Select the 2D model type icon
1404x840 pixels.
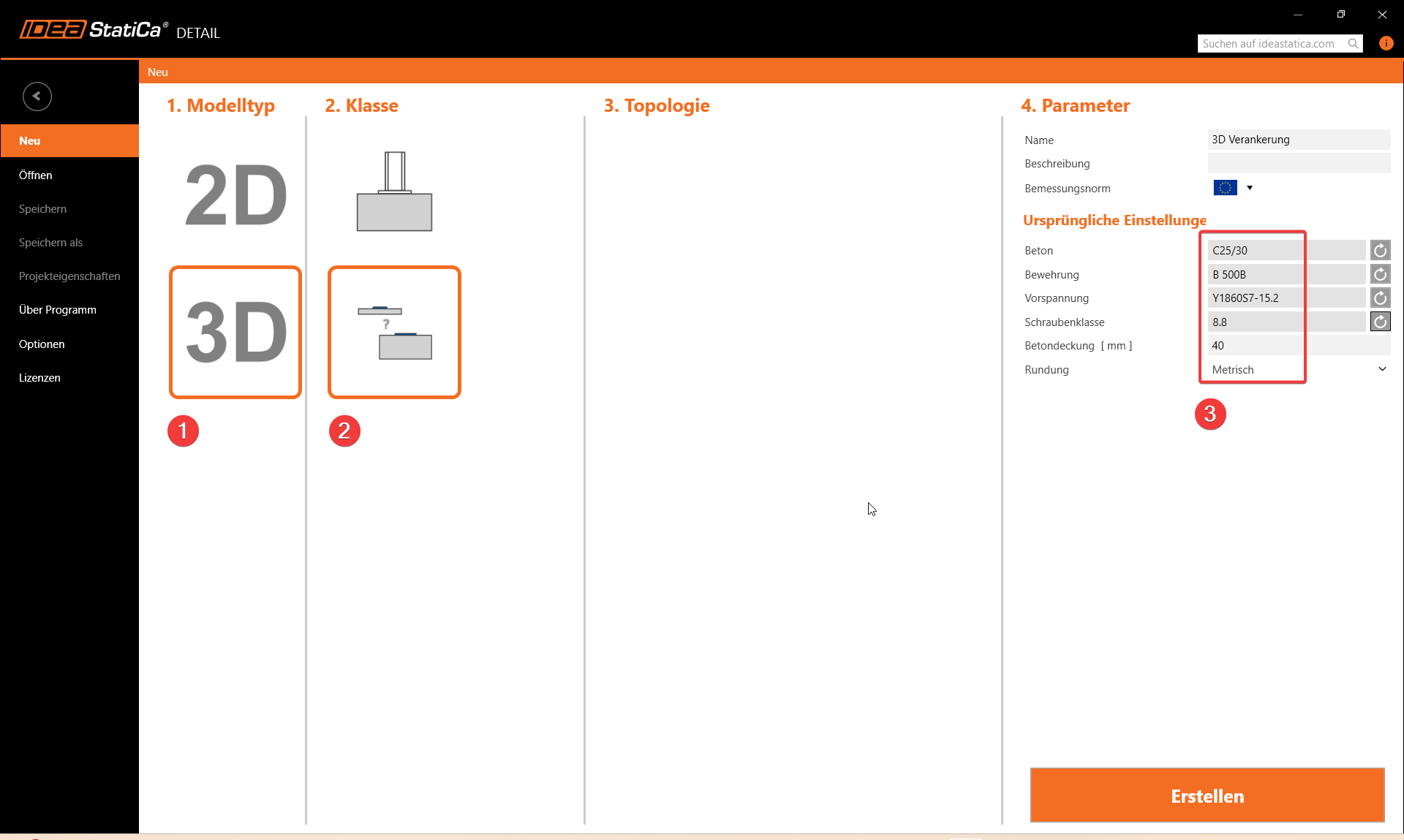pos(235,195)
